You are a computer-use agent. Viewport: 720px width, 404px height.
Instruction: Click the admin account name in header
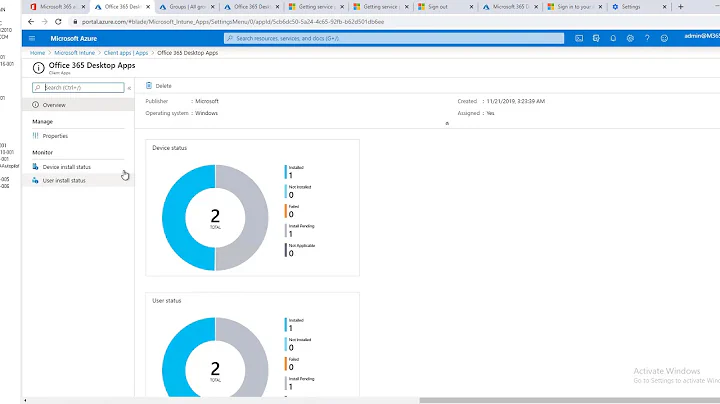coord(702,36)
